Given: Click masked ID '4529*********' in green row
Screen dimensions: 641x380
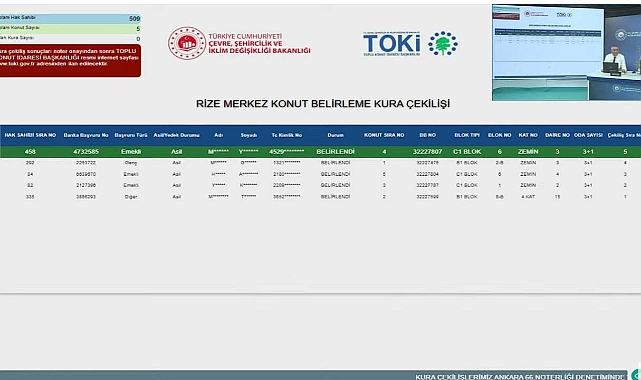Looking at the screenshot, I should (x=287, y=152).
